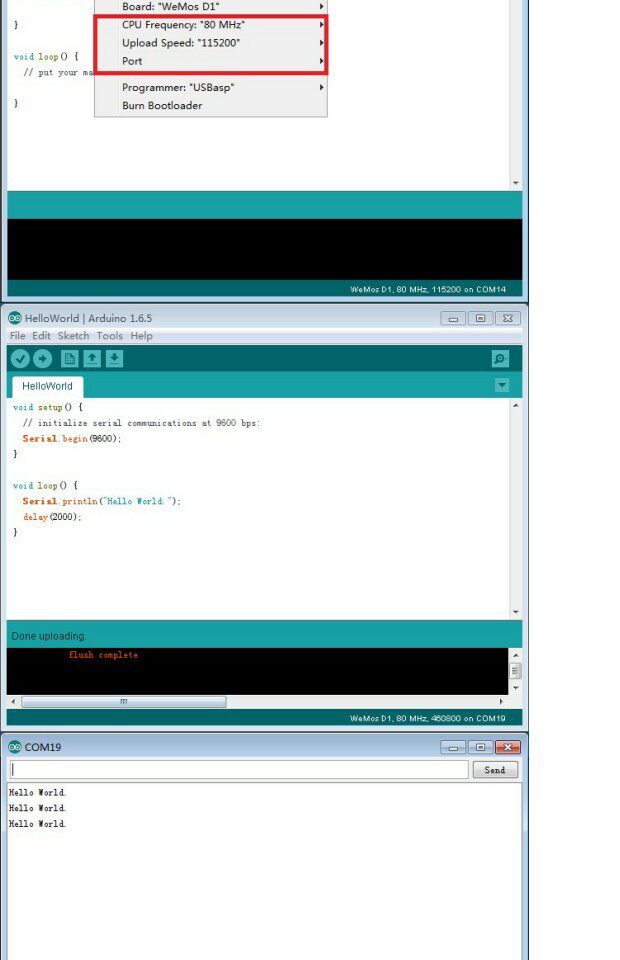
Task: Minimize the COM19 serial monitor window
Action: point(453,747)
